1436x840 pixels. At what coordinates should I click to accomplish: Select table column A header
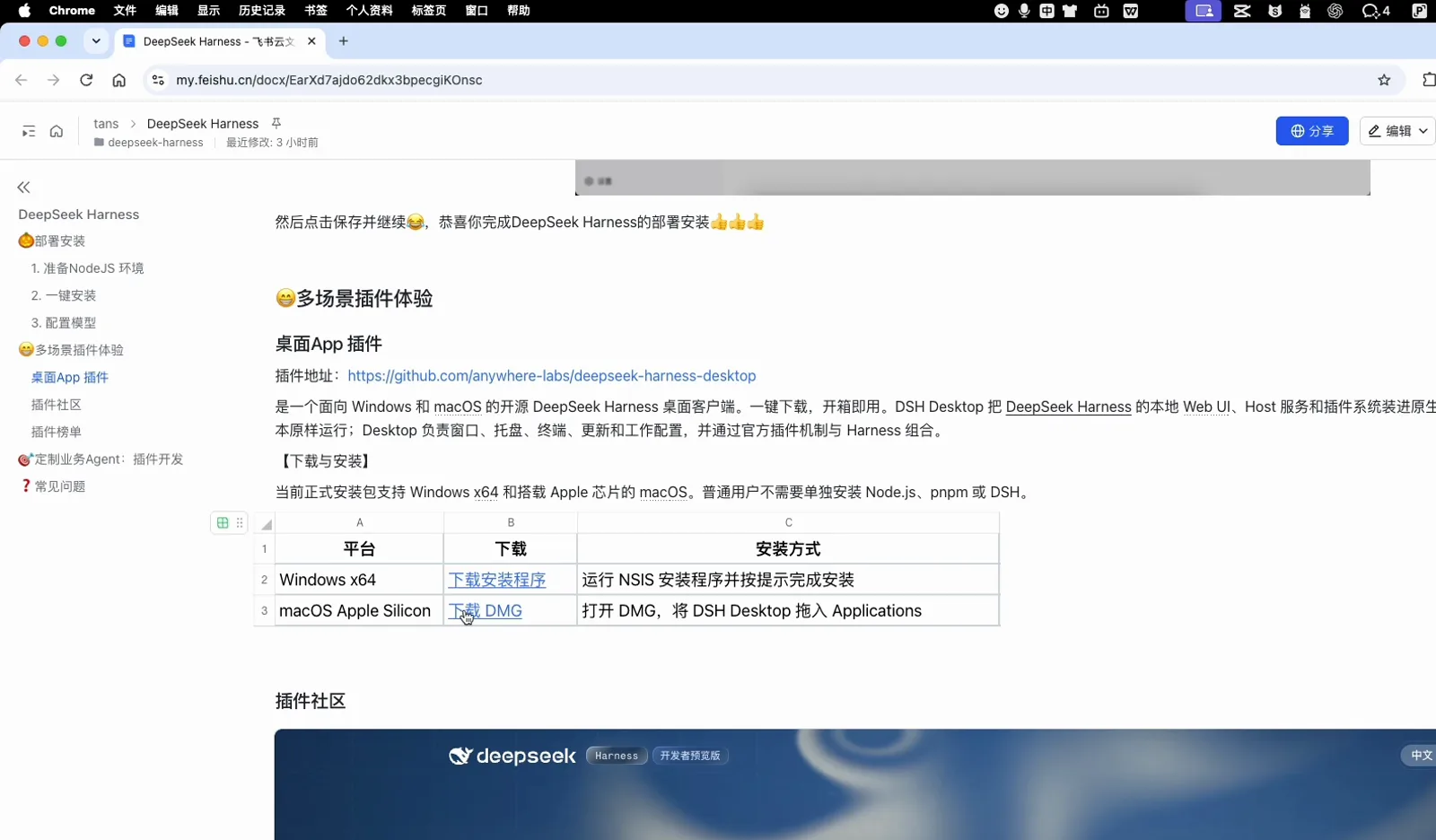(x=359, y=523)
